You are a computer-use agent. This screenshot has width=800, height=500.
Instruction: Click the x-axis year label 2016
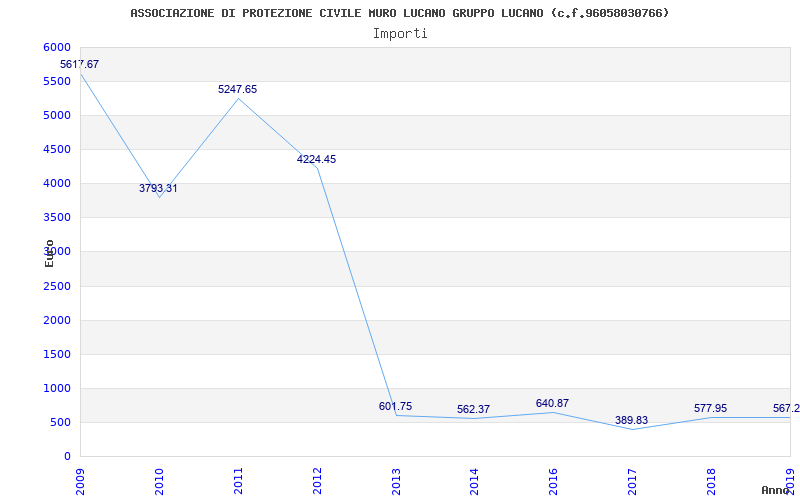(x=554, y=481)
